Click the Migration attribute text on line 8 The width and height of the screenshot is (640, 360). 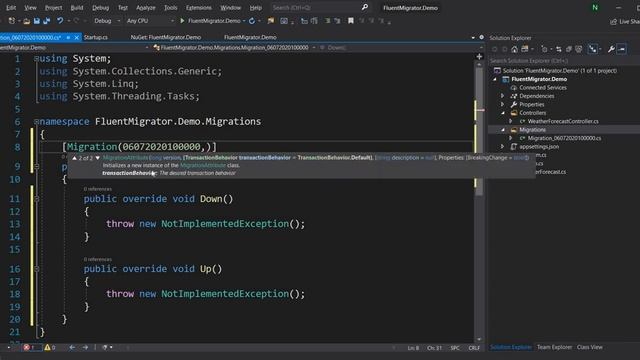coord(91,147)
